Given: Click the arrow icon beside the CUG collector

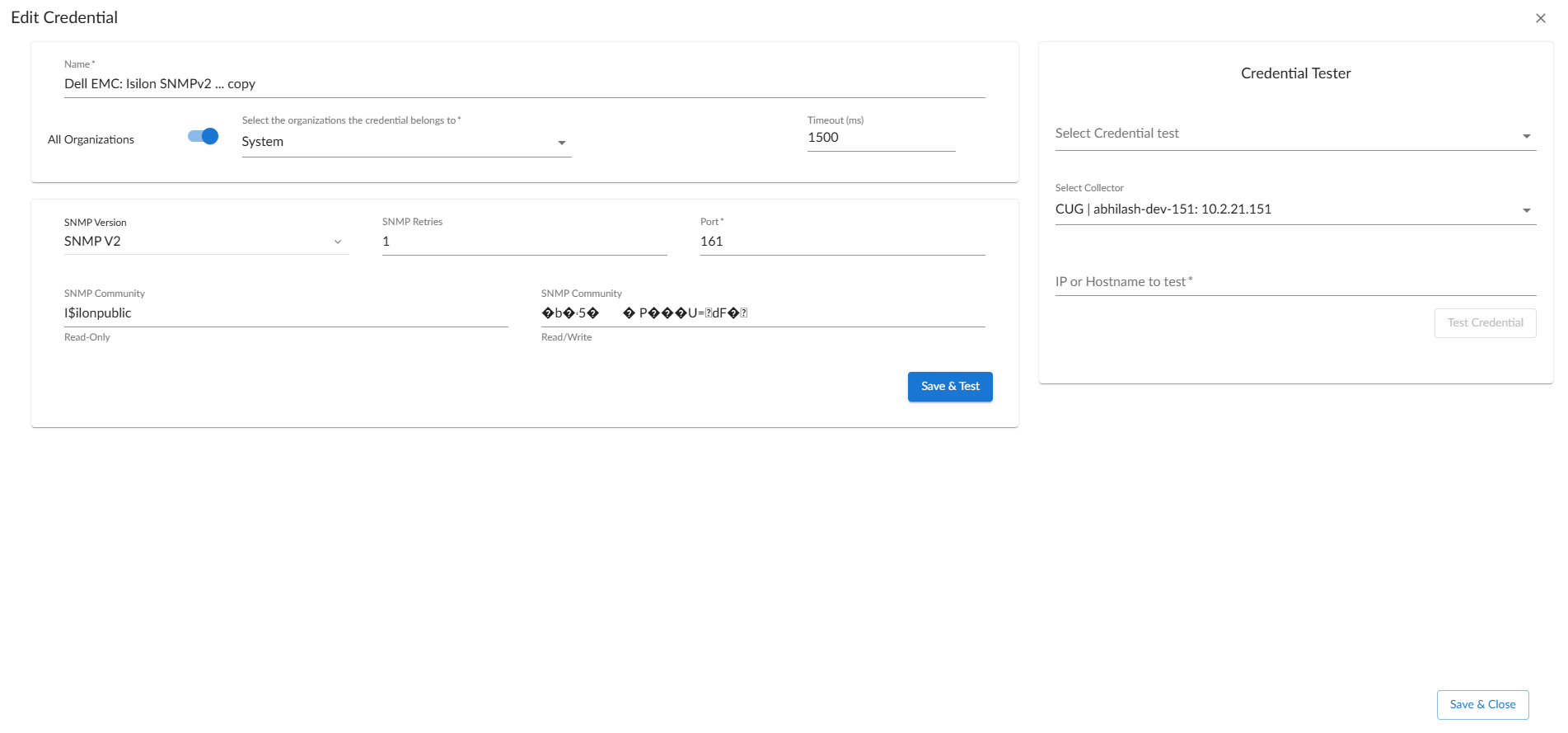Looking at the screenshot, I should (x=1526, y=210).
